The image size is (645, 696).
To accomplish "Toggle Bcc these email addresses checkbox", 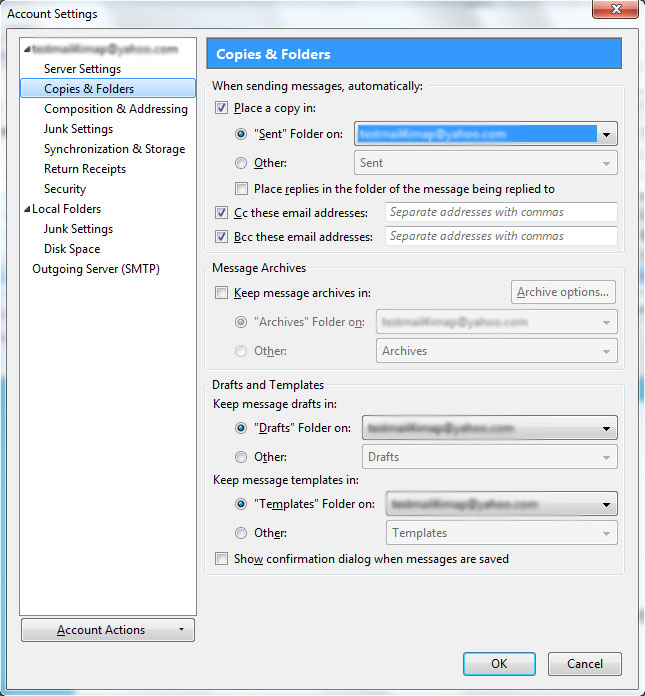I will pyautogui.click(x=222, y=237).
